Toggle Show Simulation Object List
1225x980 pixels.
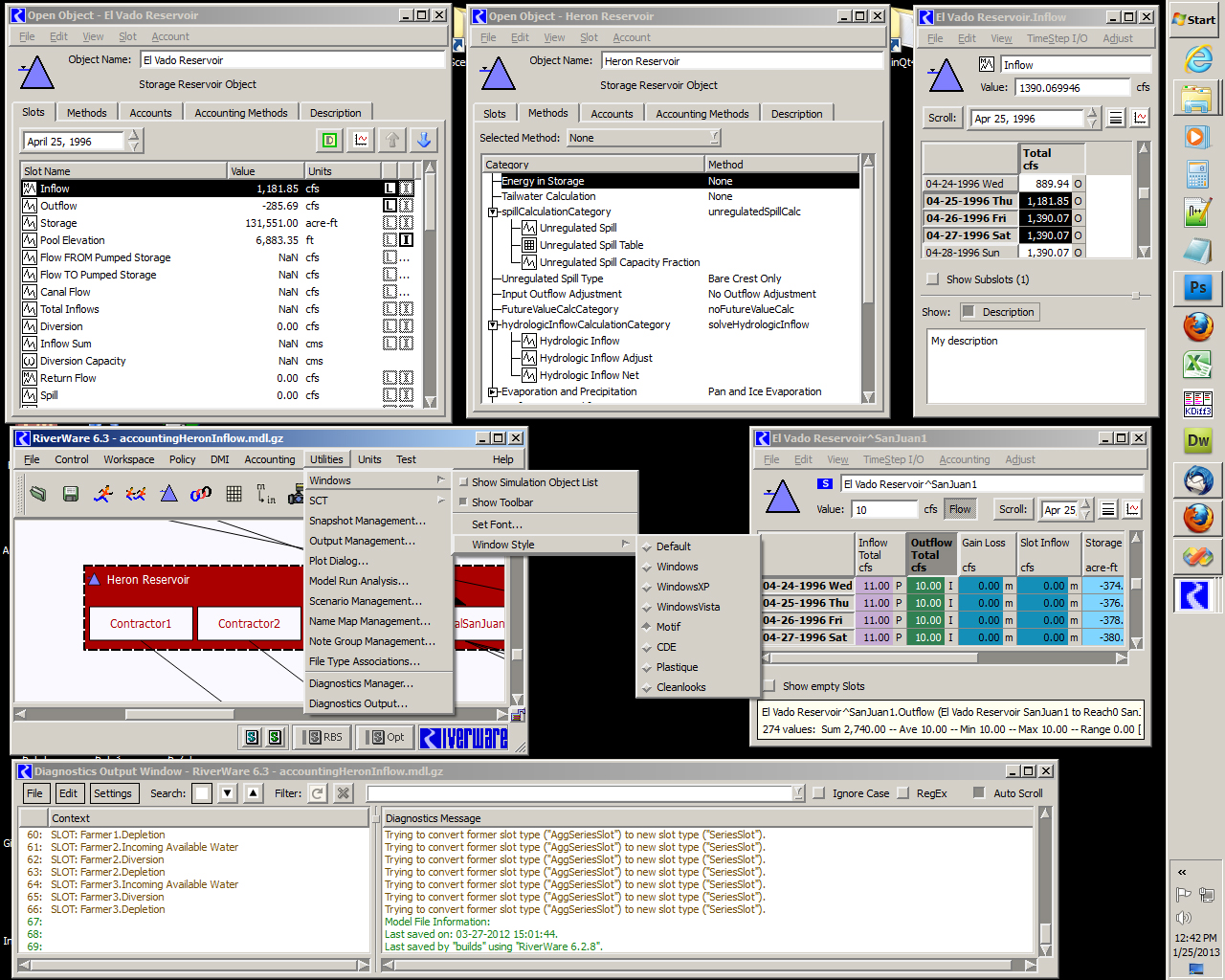pos(534,482)
